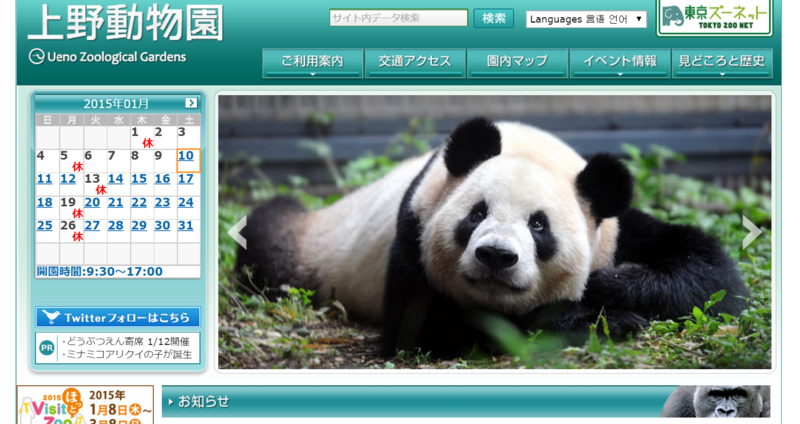This screenshot has height=424, width=800.
Task: Open 交通アクセス menu item
Action: 415,63
